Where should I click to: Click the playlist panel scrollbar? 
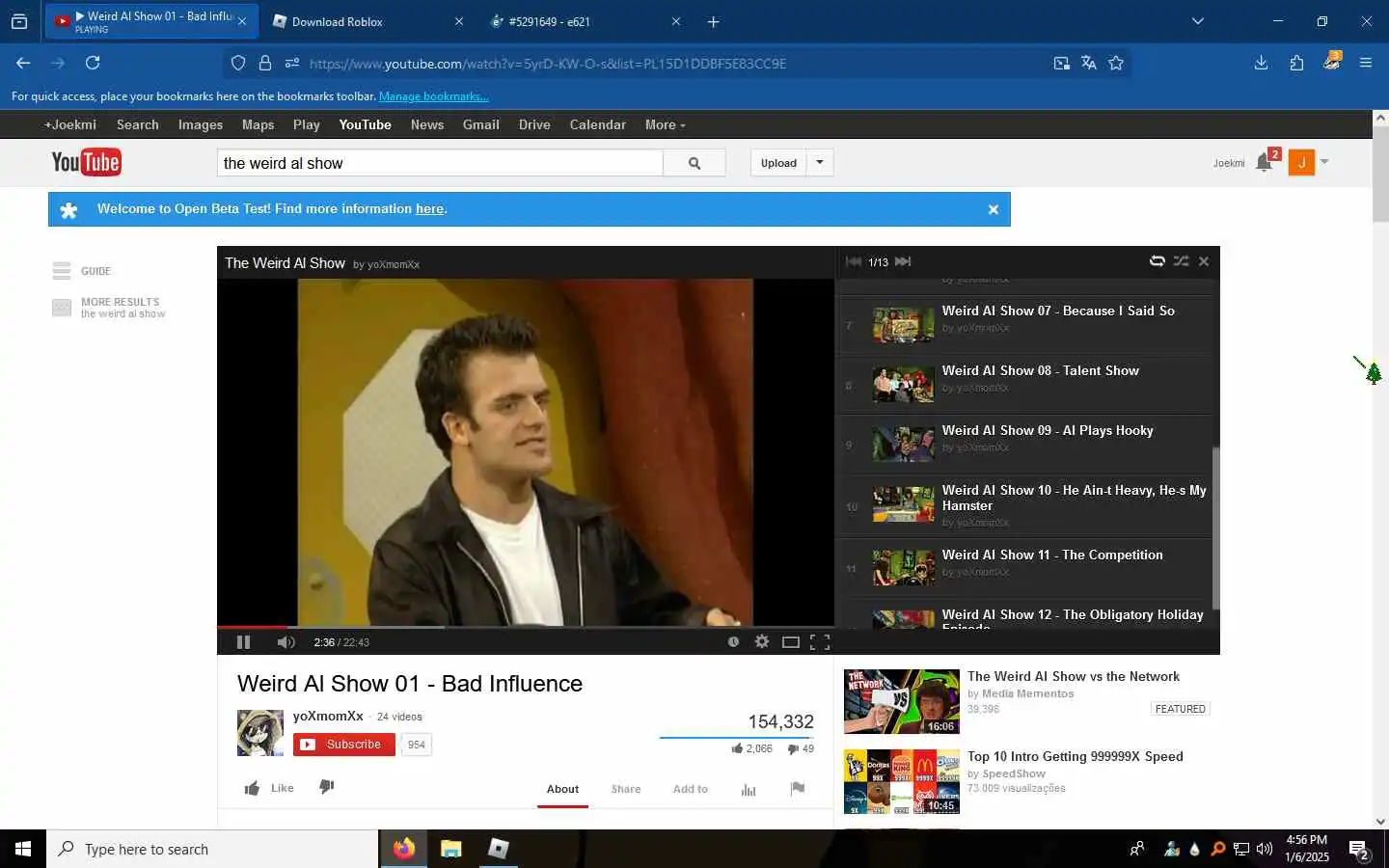[x=1215, y=528]
